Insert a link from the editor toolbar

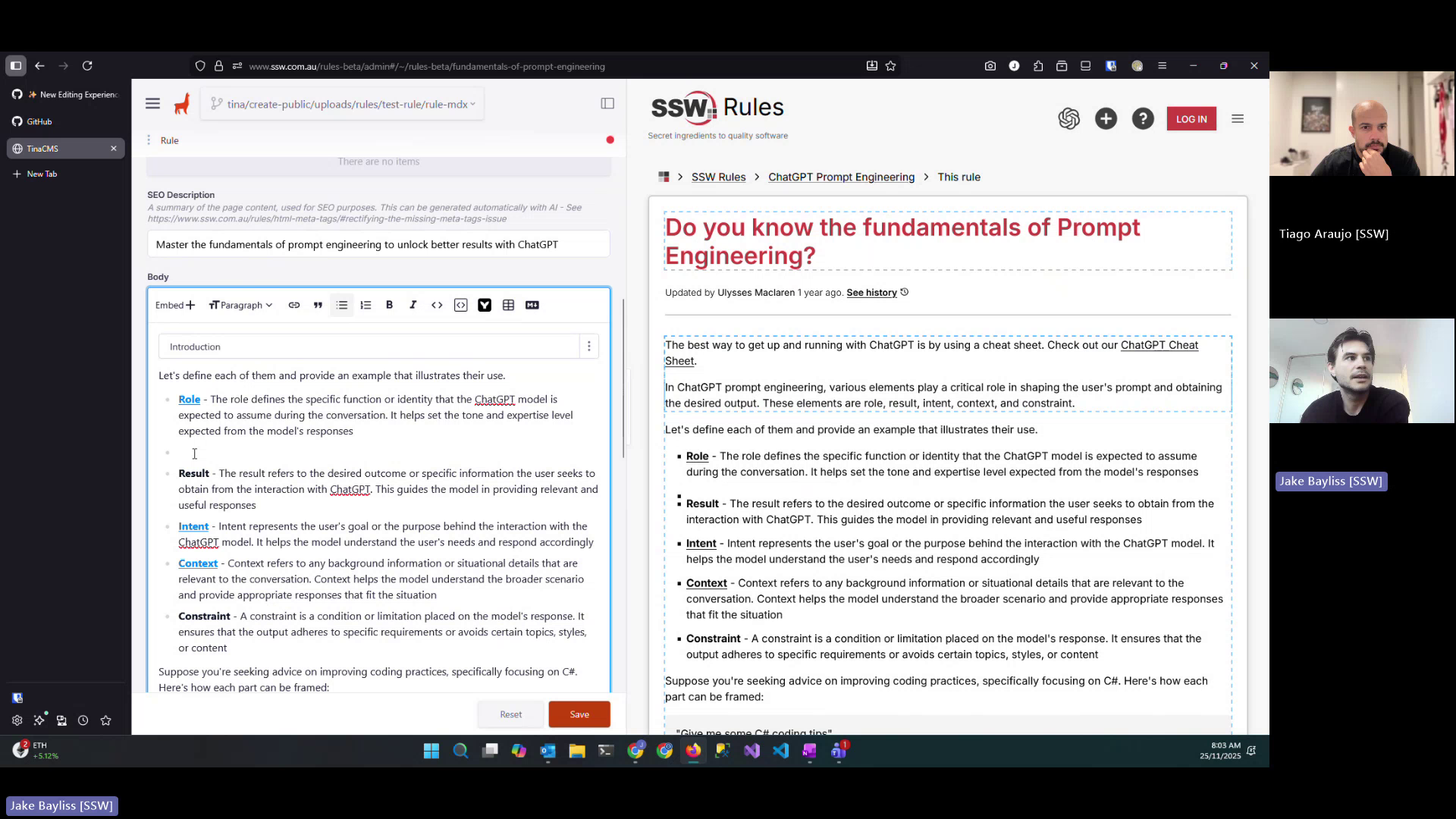click(x=294, y=306)
